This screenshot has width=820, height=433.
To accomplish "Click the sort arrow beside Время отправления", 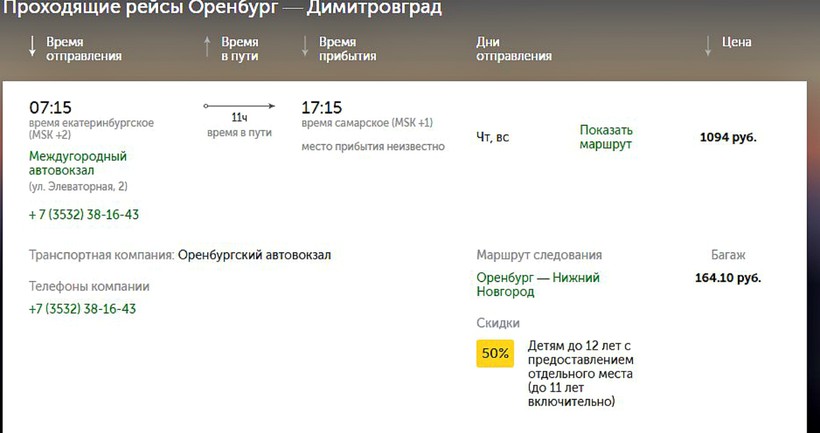I will pos(33,46).
